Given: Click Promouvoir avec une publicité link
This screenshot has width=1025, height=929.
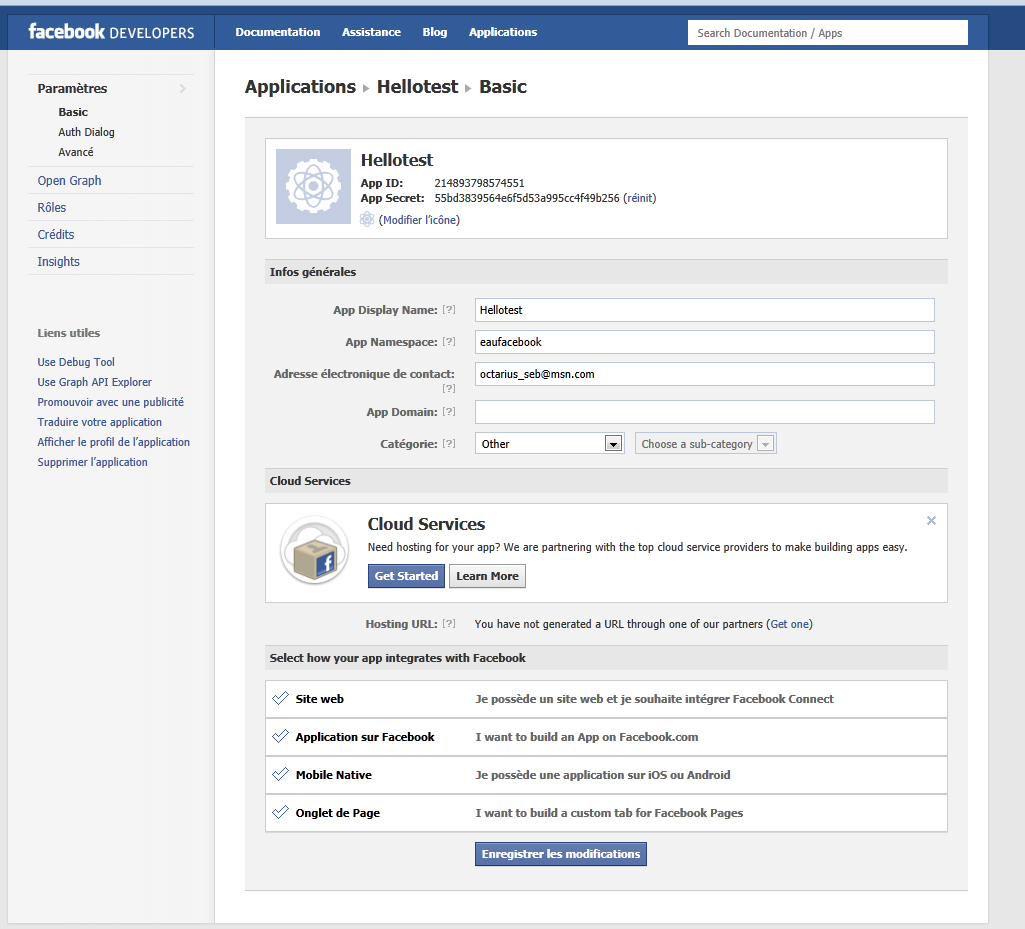Looking at the screenshot, I should coord(110,402).
